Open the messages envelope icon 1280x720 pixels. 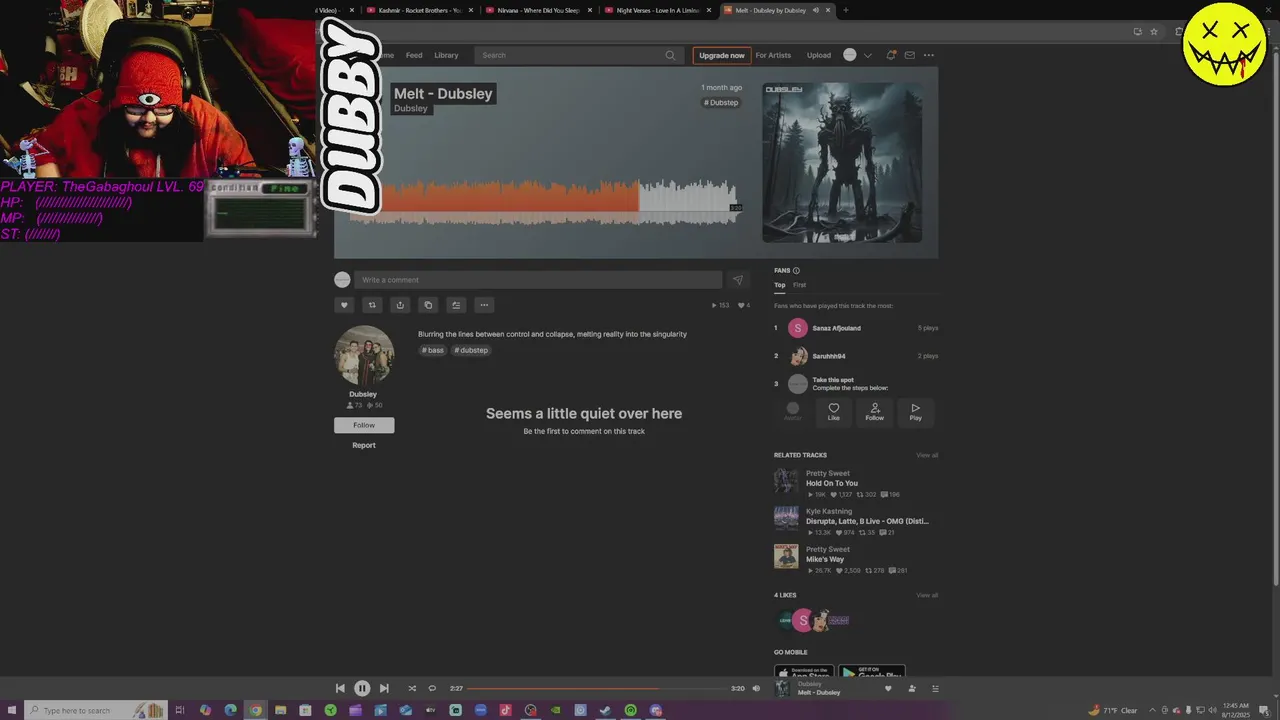909,55
